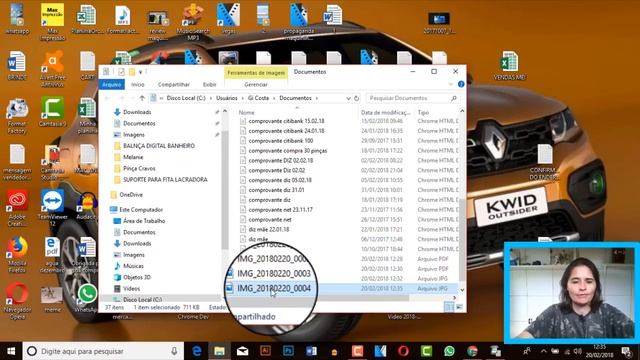
Task: Open the Mail app in taskbar
Action: pyautogui.click(x=242, y=351)
